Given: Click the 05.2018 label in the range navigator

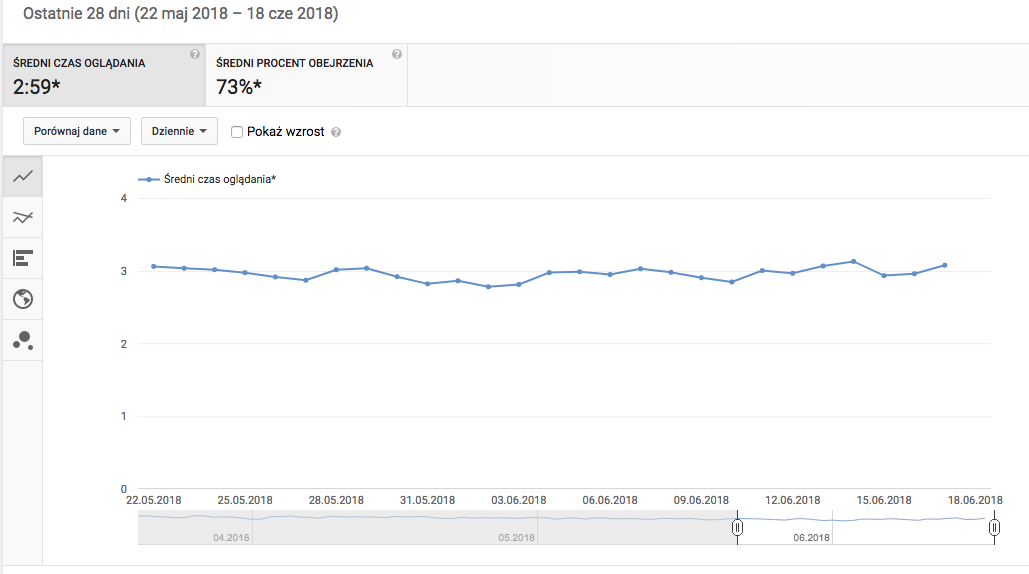Looking at the screenshot, I should coord(516,537).
